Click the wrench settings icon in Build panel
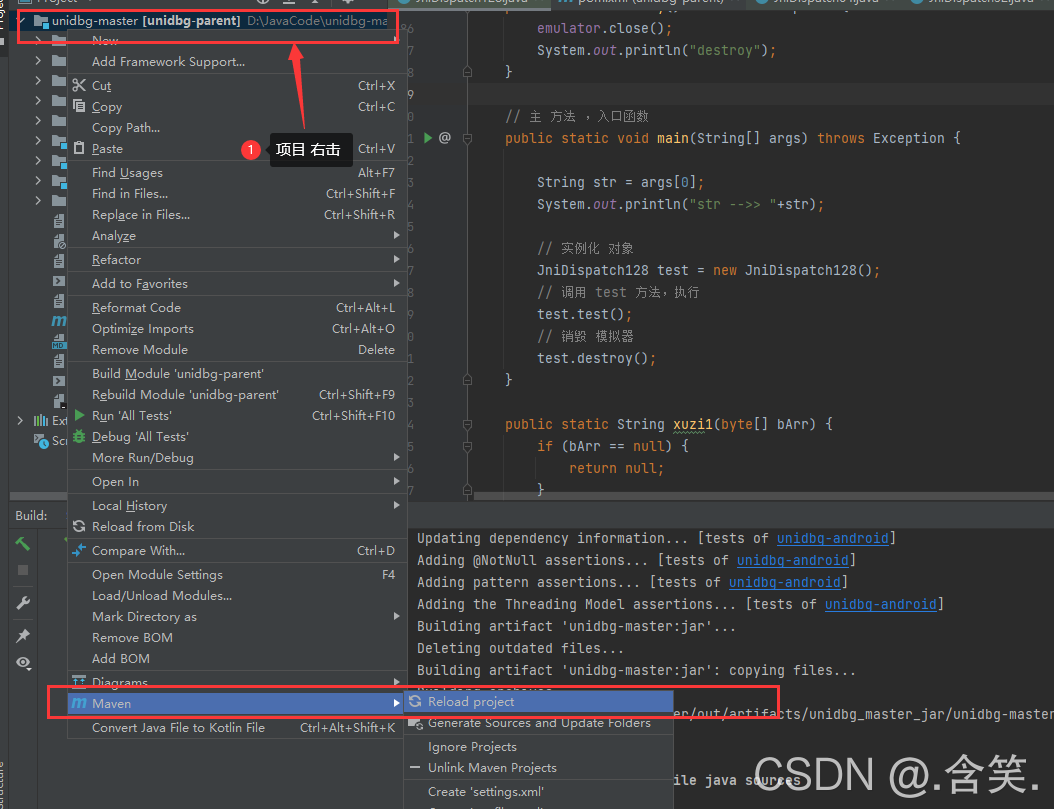Screen dimensions: 1054x809 tap(23, 603)
